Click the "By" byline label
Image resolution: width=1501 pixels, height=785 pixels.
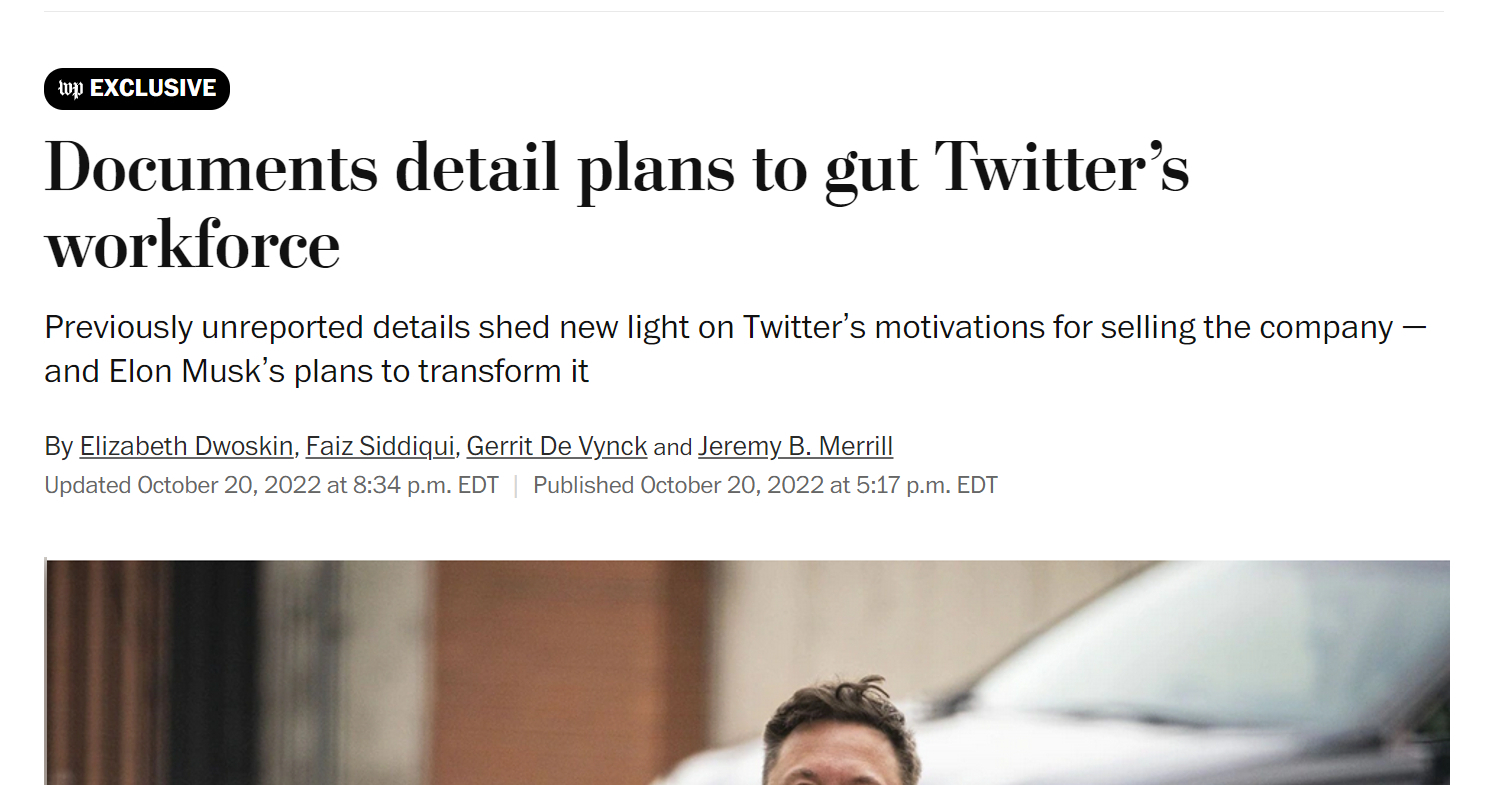tap(58, 446)
